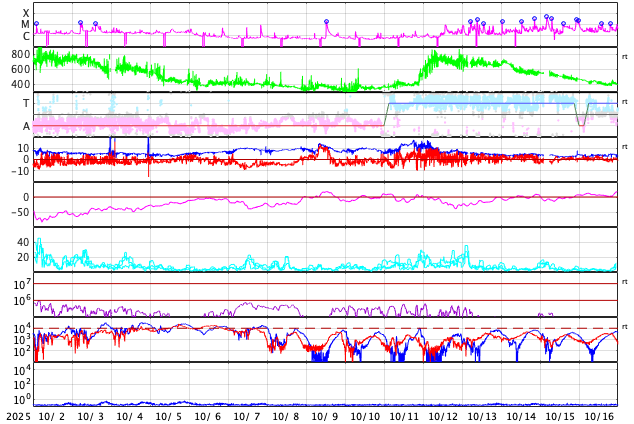Click the M flare class axis label
634x424 pixels.
(x=26, y=25)
